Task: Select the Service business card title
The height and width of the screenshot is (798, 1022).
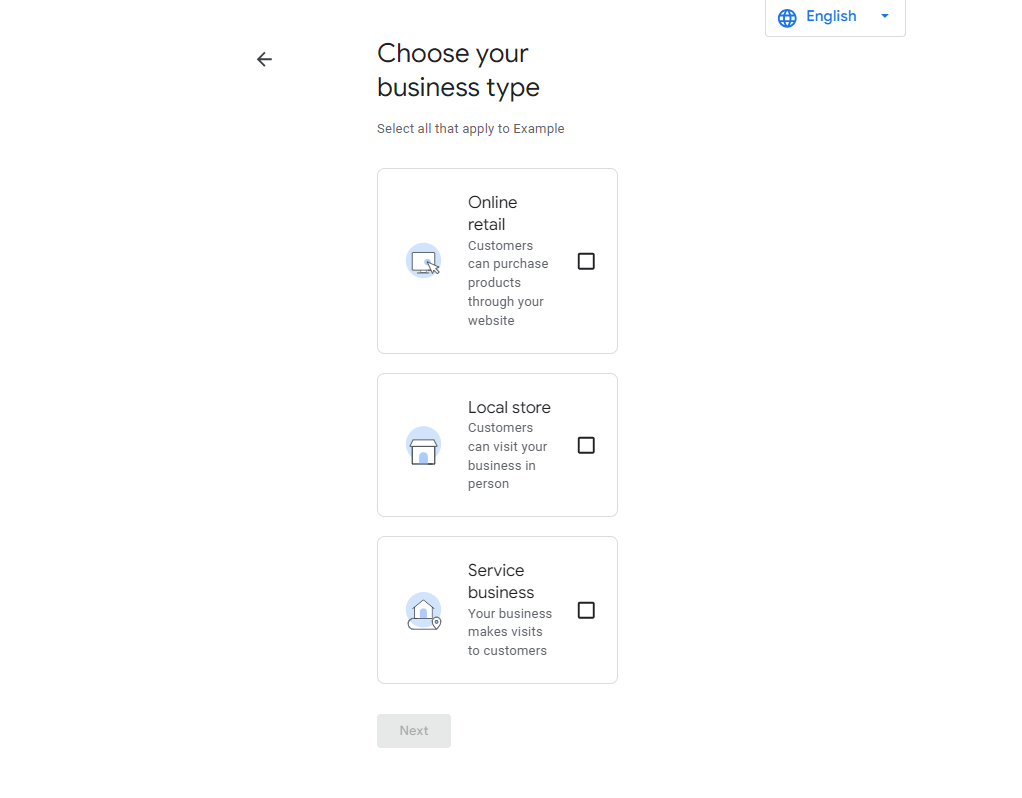Action: coord(501,581)
